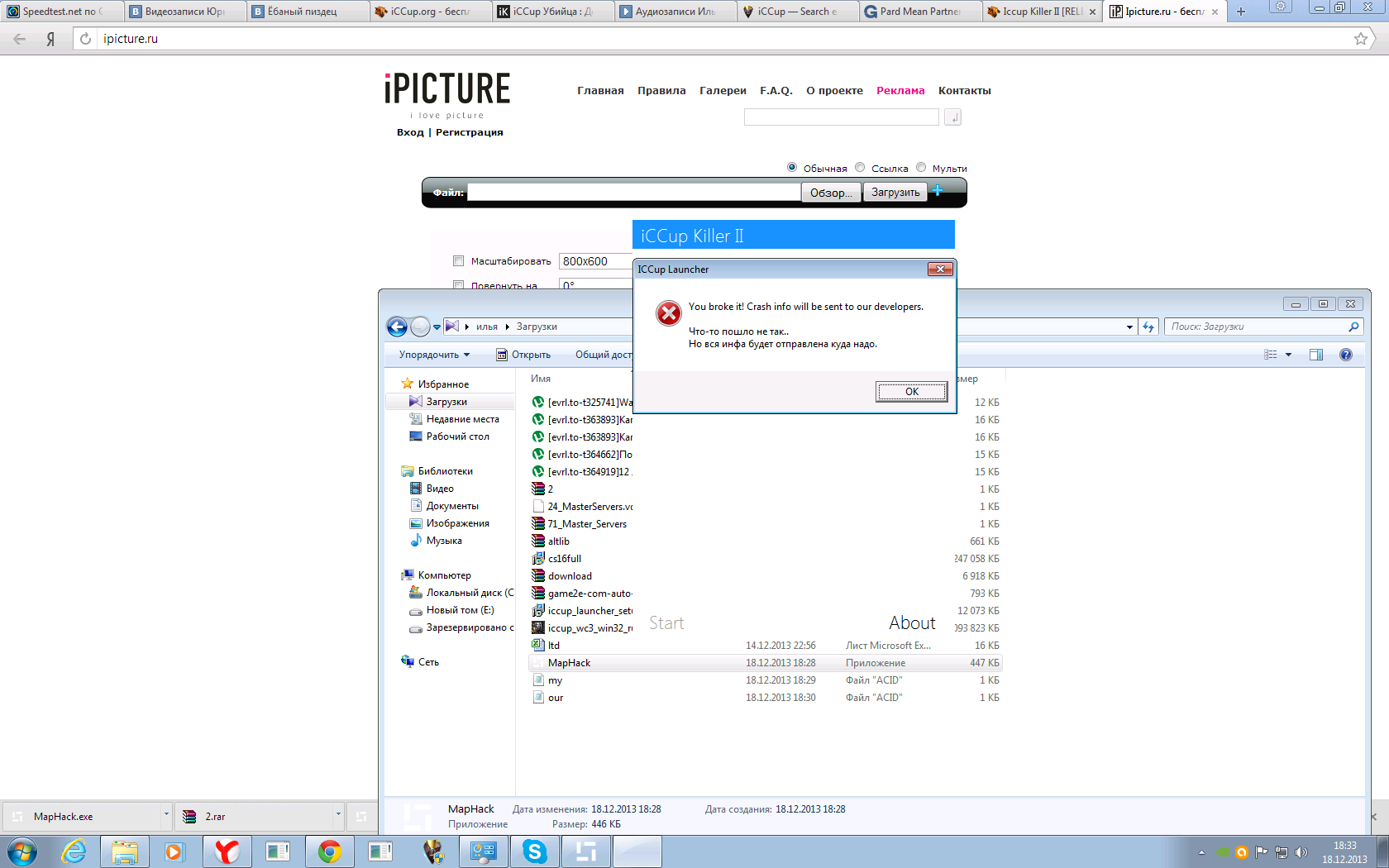Click the Обзор... browse button
1389x868 pixels.
pos(831,193)
